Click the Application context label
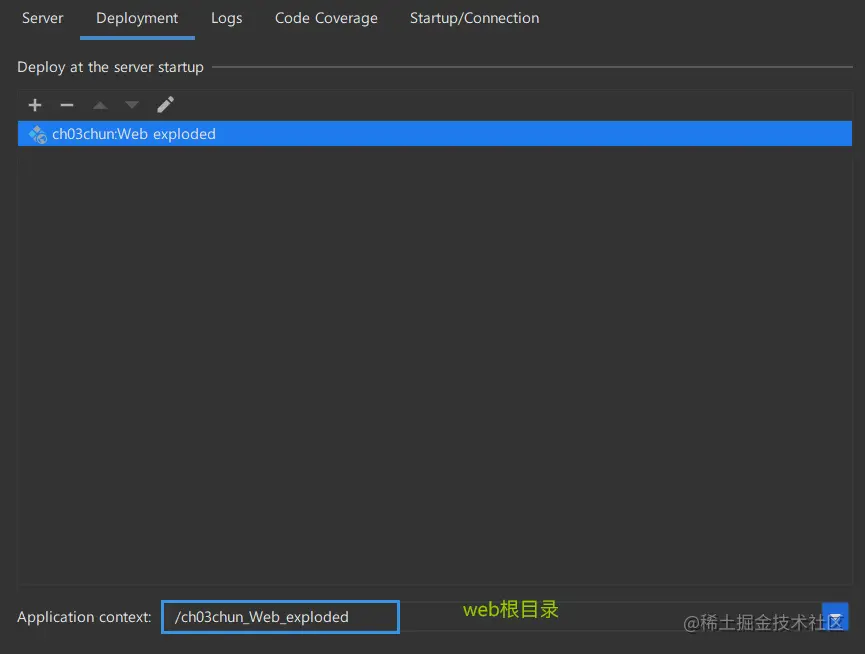The image size is (865, 654). click(84, 617)
